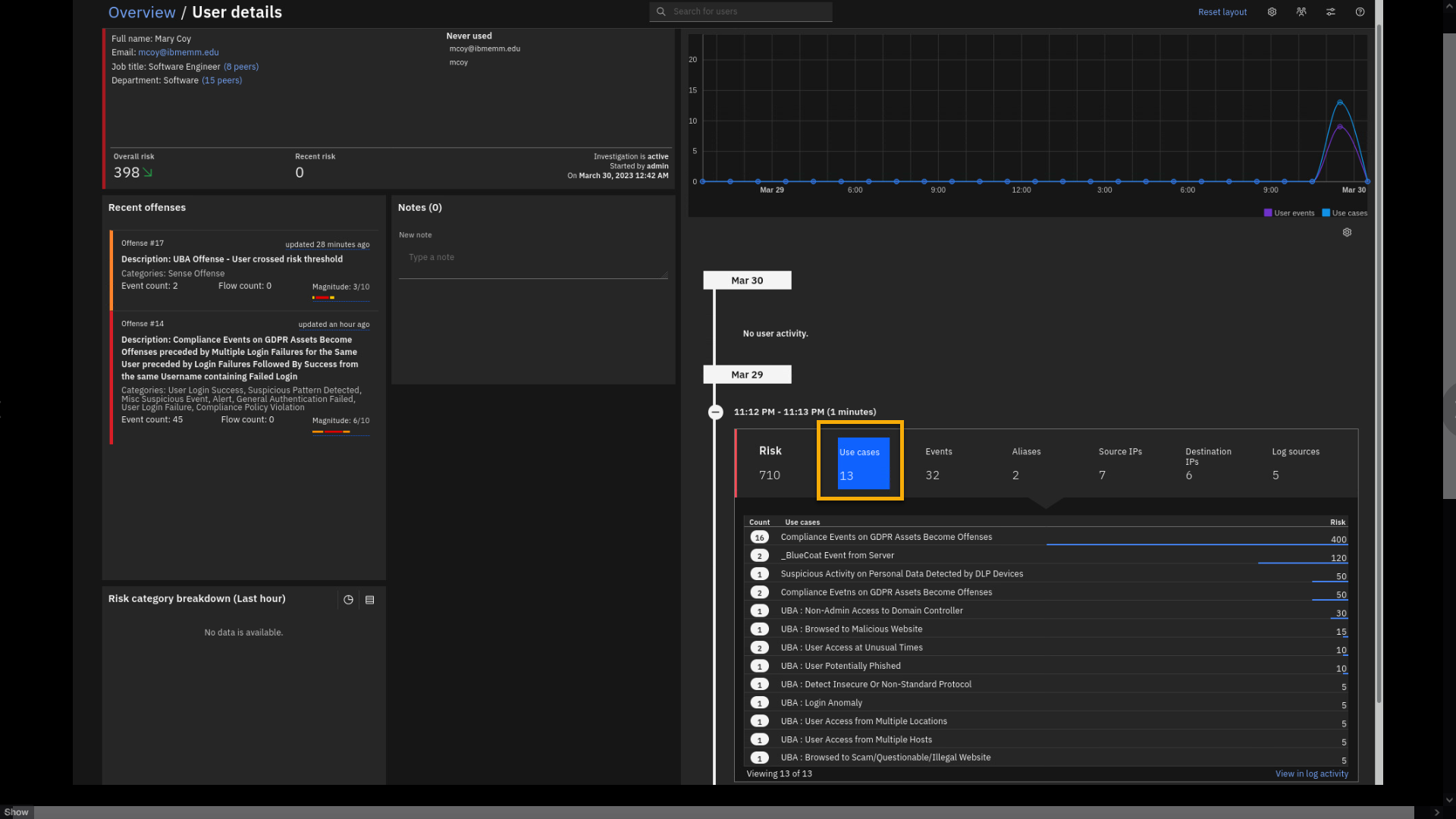Open the sliders preferences icon
Screen dimensions: 1456x819
pyautogui.click(x=1331, y=12)
